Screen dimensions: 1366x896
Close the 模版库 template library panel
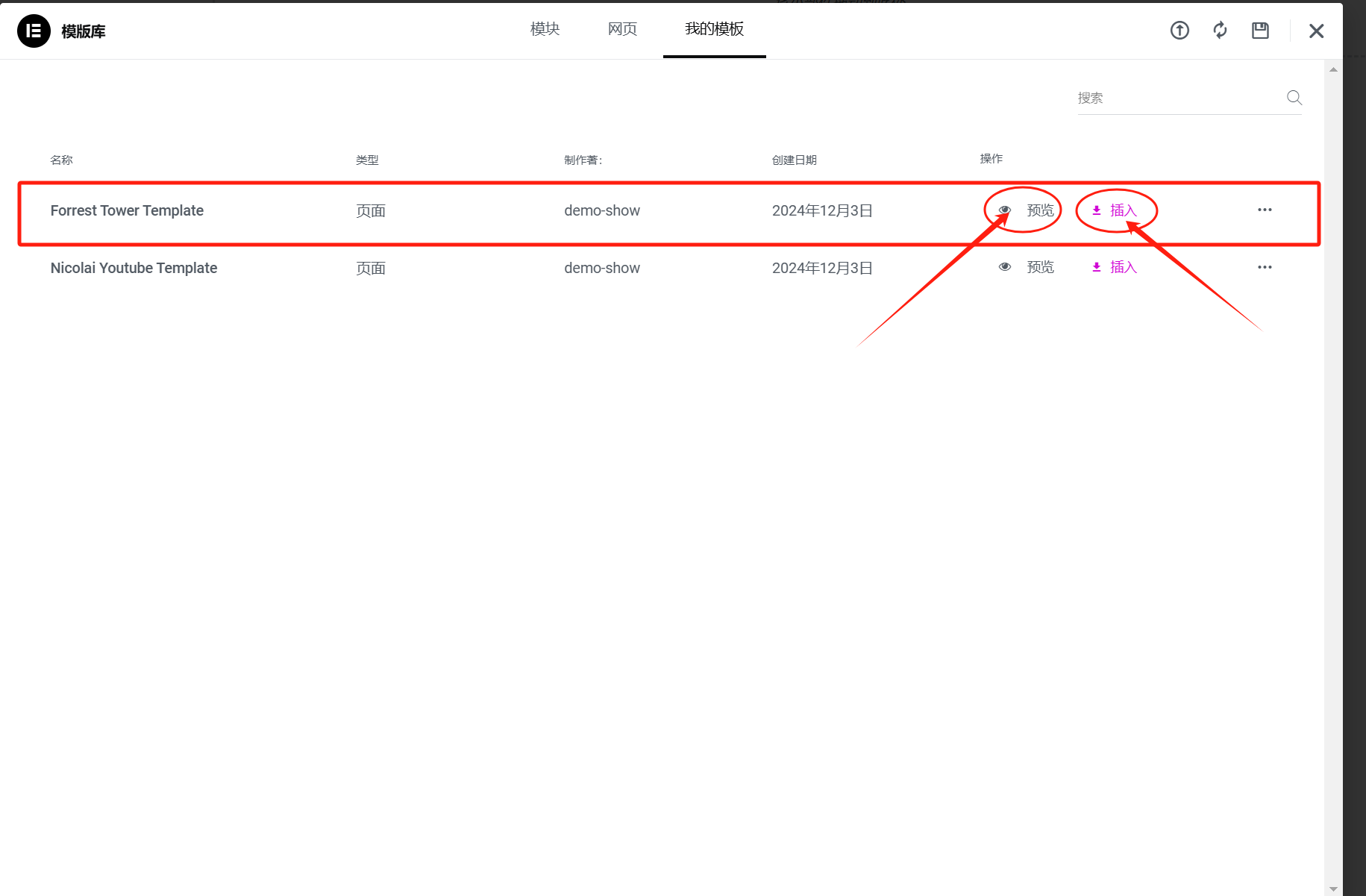1316,31
